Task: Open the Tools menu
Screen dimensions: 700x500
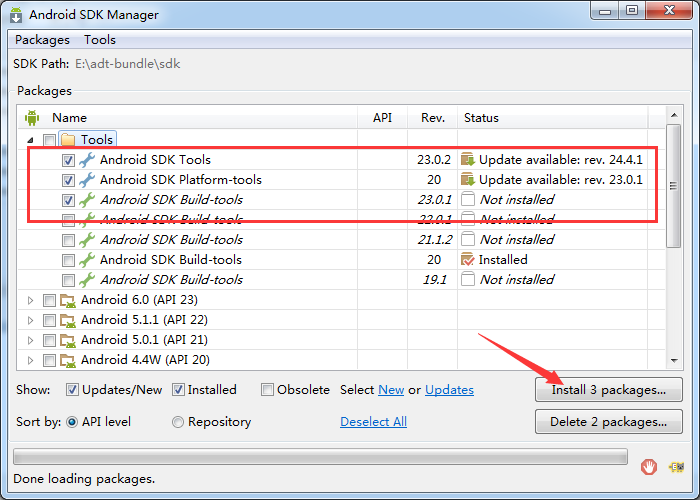Action: pyautogui.click(x=100, y=40)
